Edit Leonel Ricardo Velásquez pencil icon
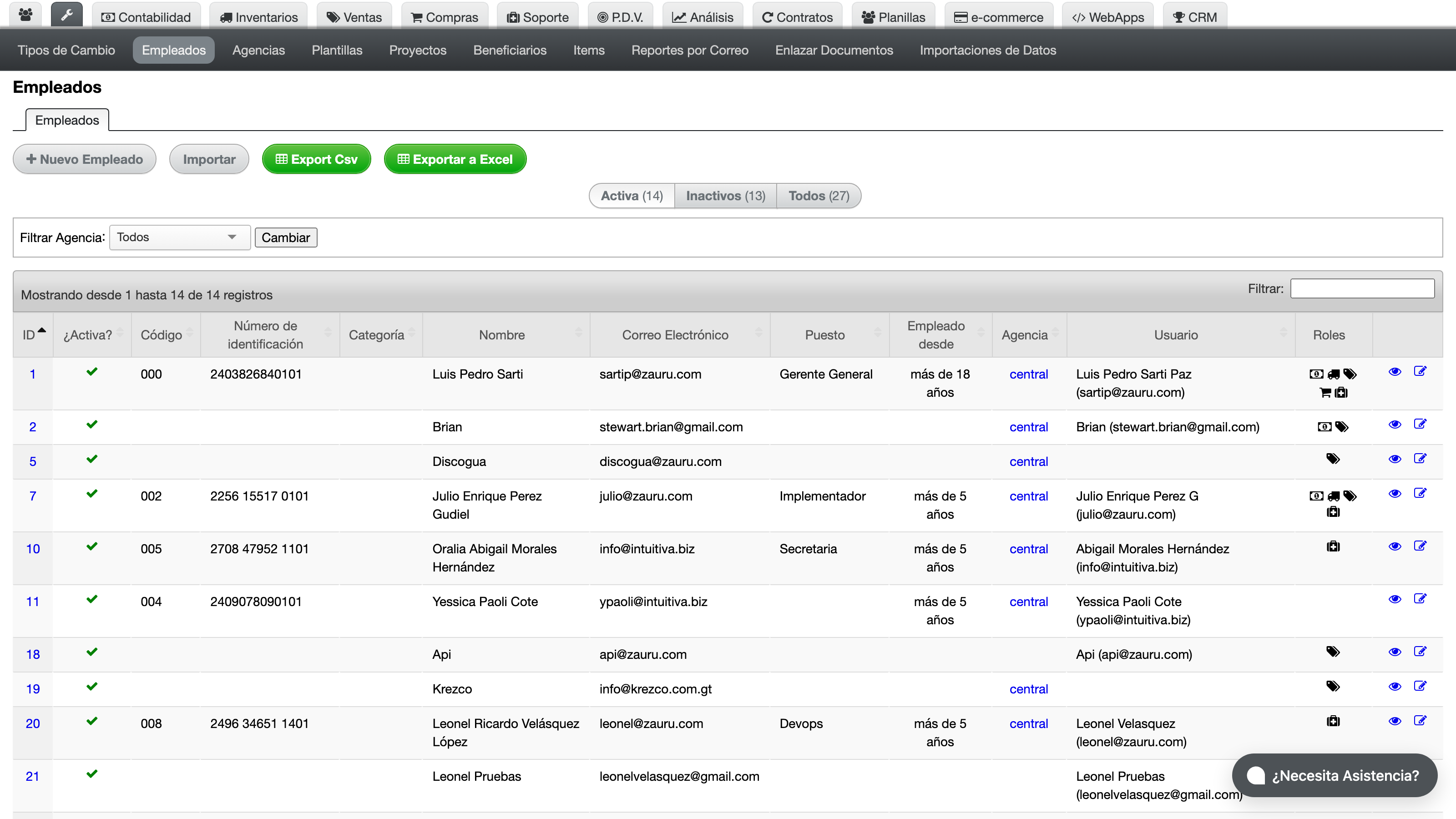 (1420, 720)
